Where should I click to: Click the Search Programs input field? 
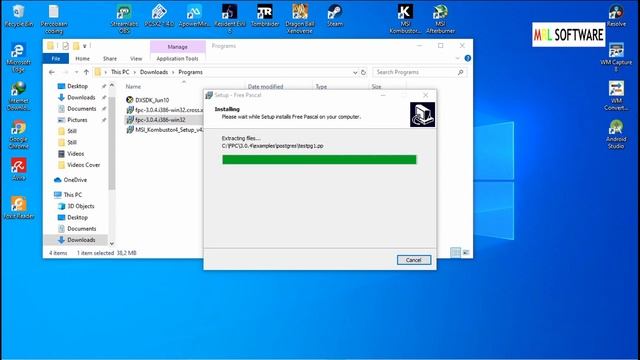pos(419,72)
